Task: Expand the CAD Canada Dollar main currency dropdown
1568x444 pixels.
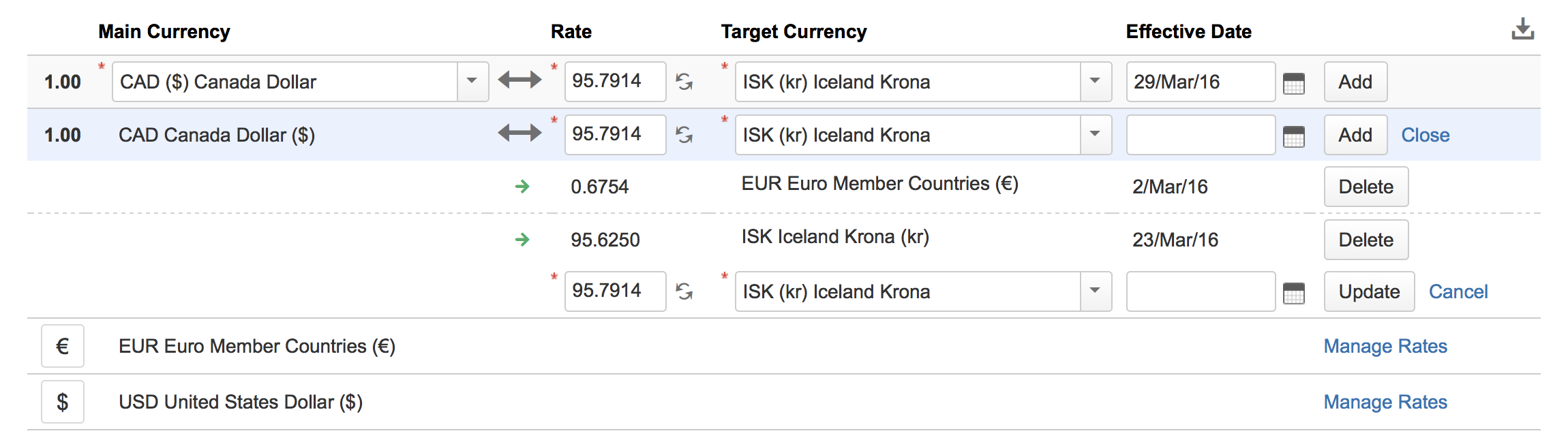Action: pyautogui.click(x=472, y=81)
